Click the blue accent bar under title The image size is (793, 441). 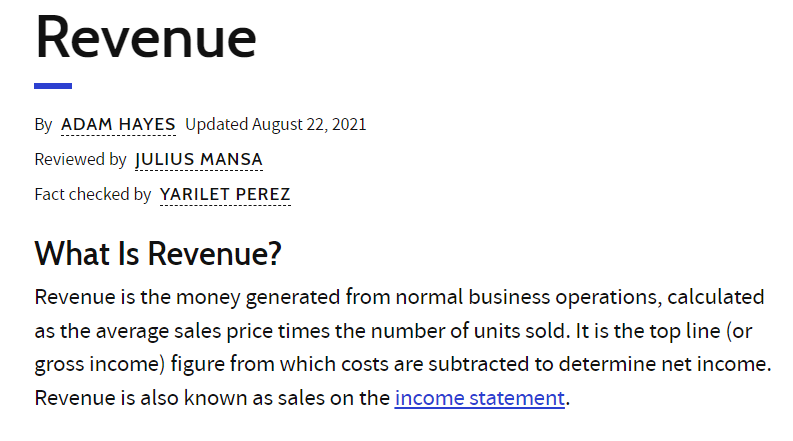pos(53,86)
